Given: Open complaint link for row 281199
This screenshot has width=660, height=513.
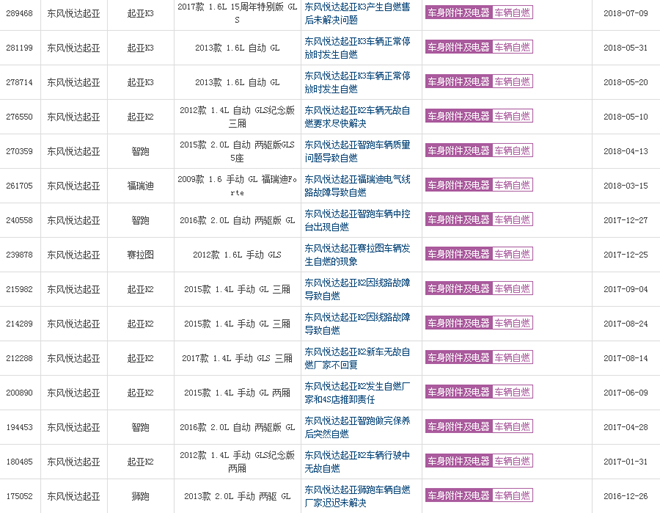Looking at the screenshot, I should [357, 48].
